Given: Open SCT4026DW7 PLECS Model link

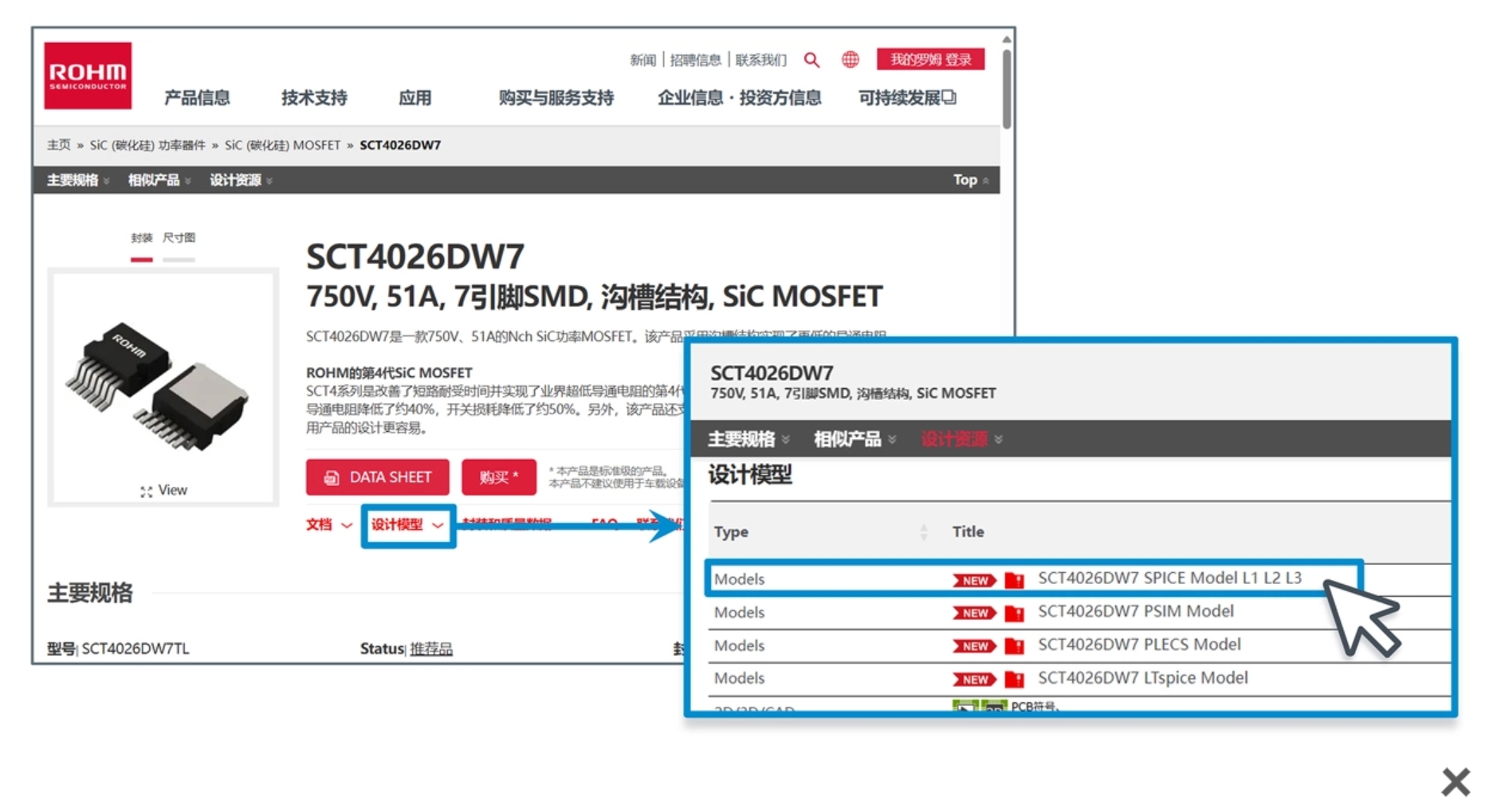Looking at the screenshot, I should coord(1139,645).
